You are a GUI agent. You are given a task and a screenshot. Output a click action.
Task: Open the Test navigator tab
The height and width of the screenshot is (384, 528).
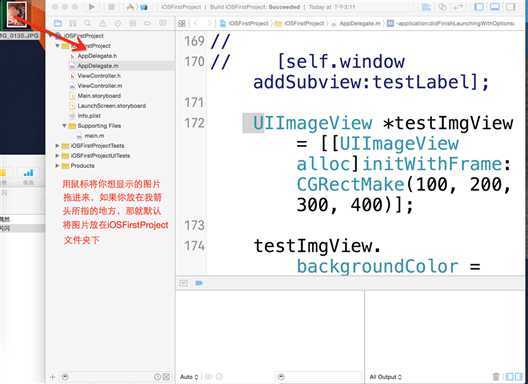[118, 23]
